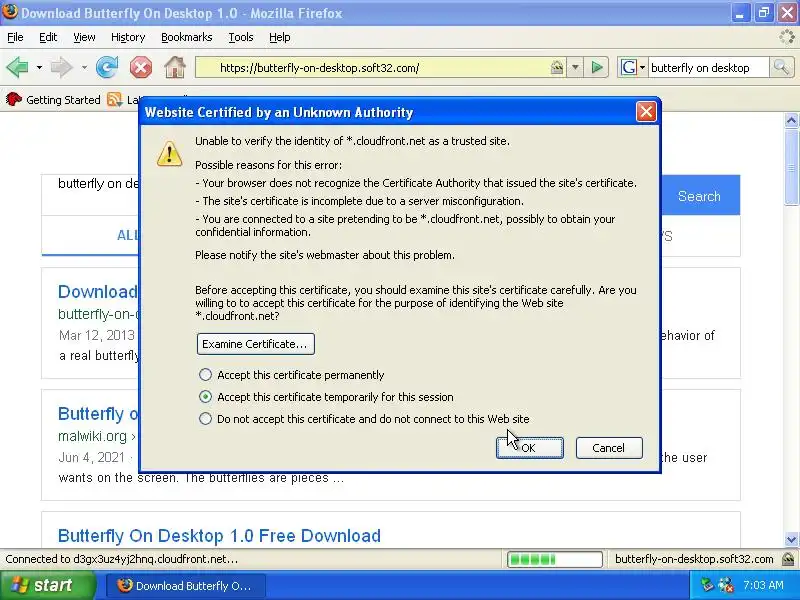The width and height of the screenshot is (800, 600).
Task: Open the search engine selector dropdown arrow
Action: (642, 67)
